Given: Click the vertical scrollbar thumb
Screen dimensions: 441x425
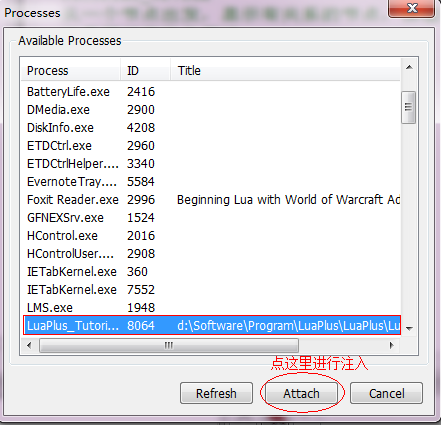Looking at the screenshot, I should pos(409,107).
